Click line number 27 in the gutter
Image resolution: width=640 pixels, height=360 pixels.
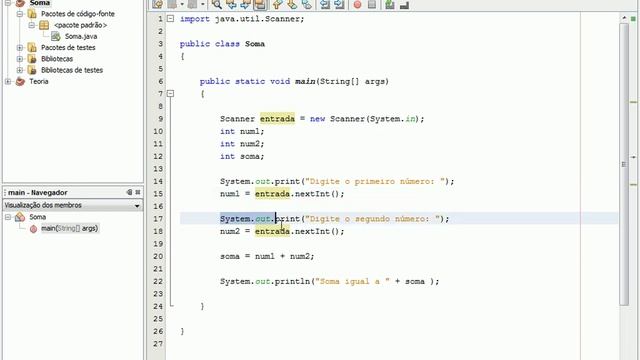(158, 344)
